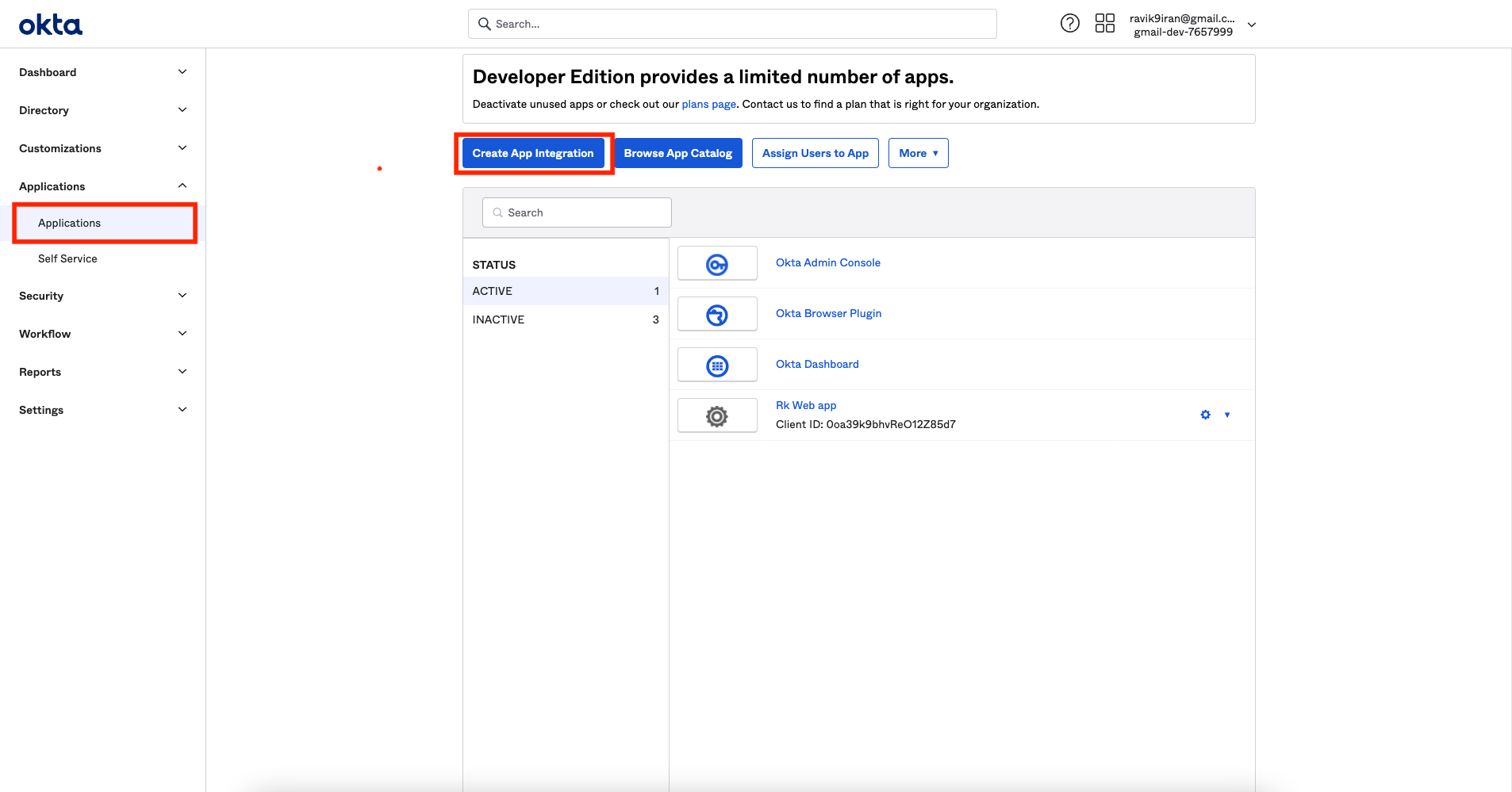The image size is (1512, 792).
Task: Expand the Reports sidebar section
Action: click(182, 372)
